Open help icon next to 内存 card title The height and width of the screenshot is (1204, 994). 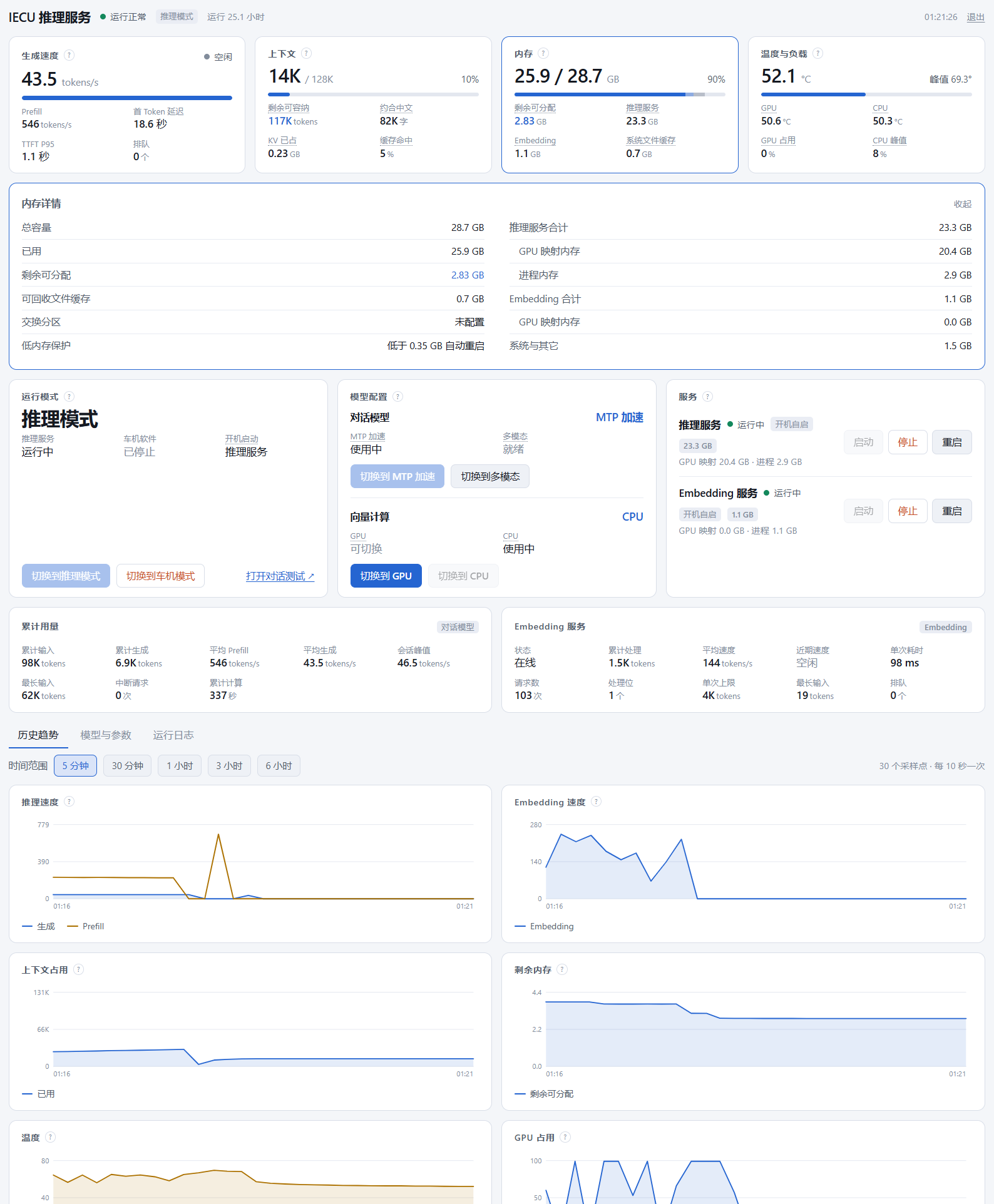pos(543,53)
